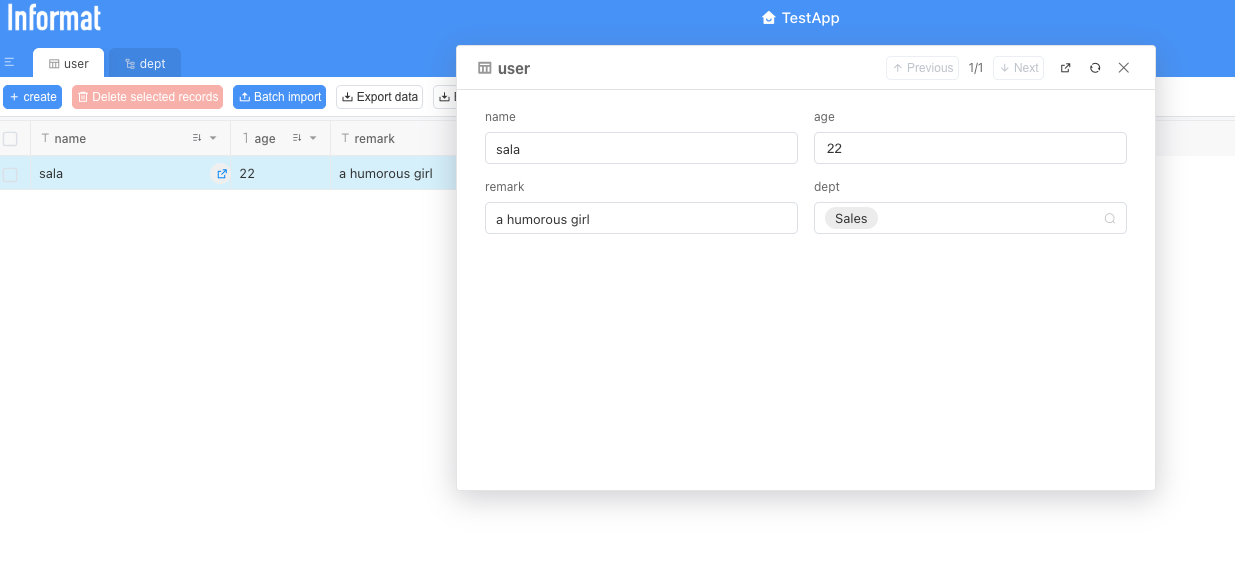Viewport: 1235px width, 562px height.
Task: Click the create button
Action: (x=33, y=97)
